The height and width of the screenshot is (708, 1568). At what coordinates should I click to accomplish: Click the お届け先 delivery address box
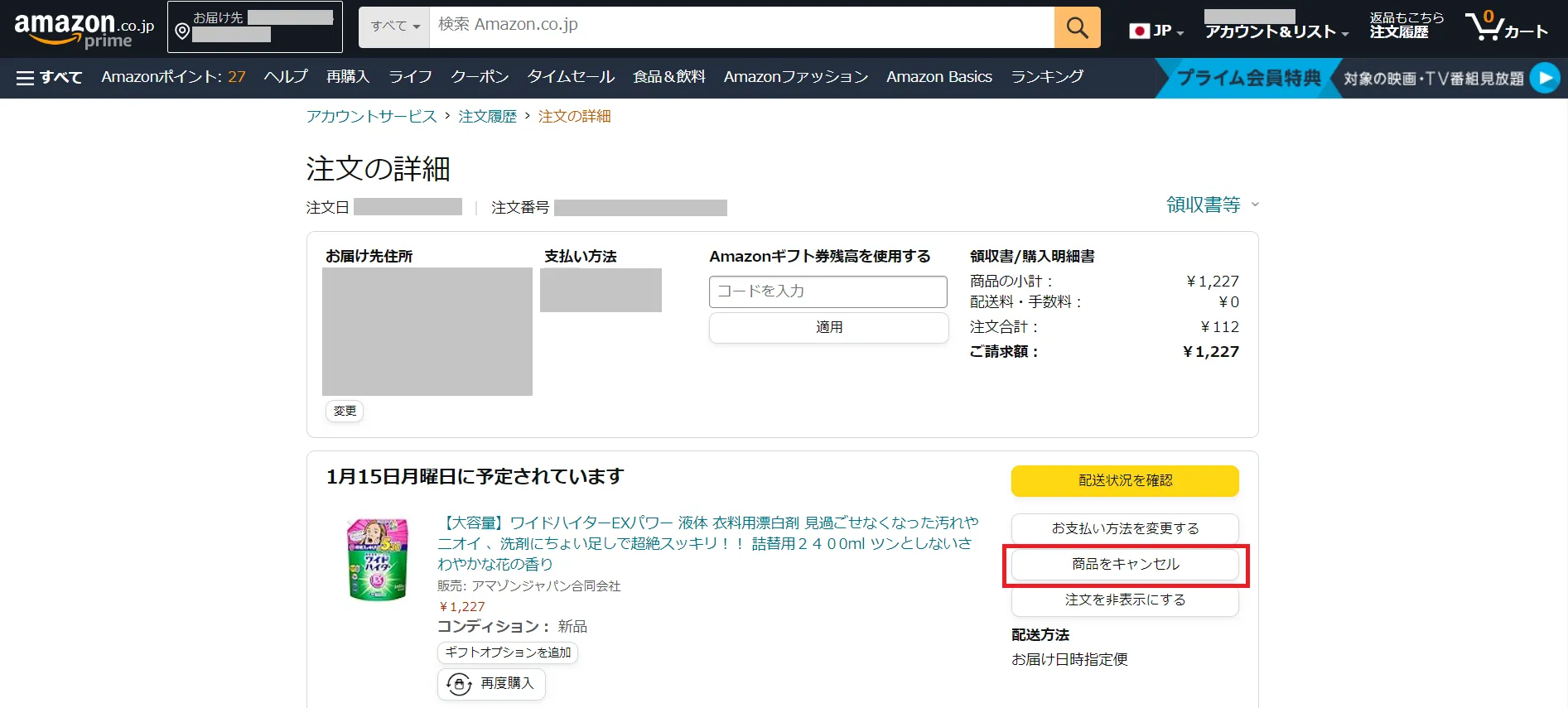coord(255,27)
